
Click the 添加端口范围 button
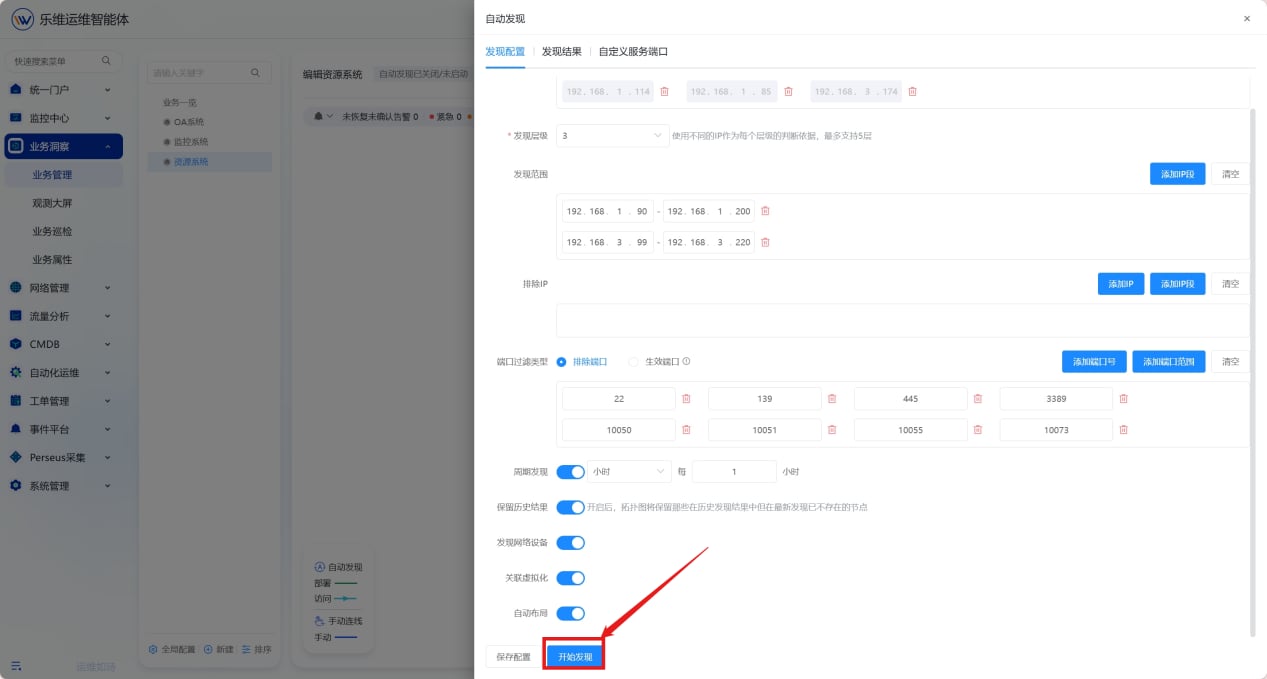click(1169, 362)
